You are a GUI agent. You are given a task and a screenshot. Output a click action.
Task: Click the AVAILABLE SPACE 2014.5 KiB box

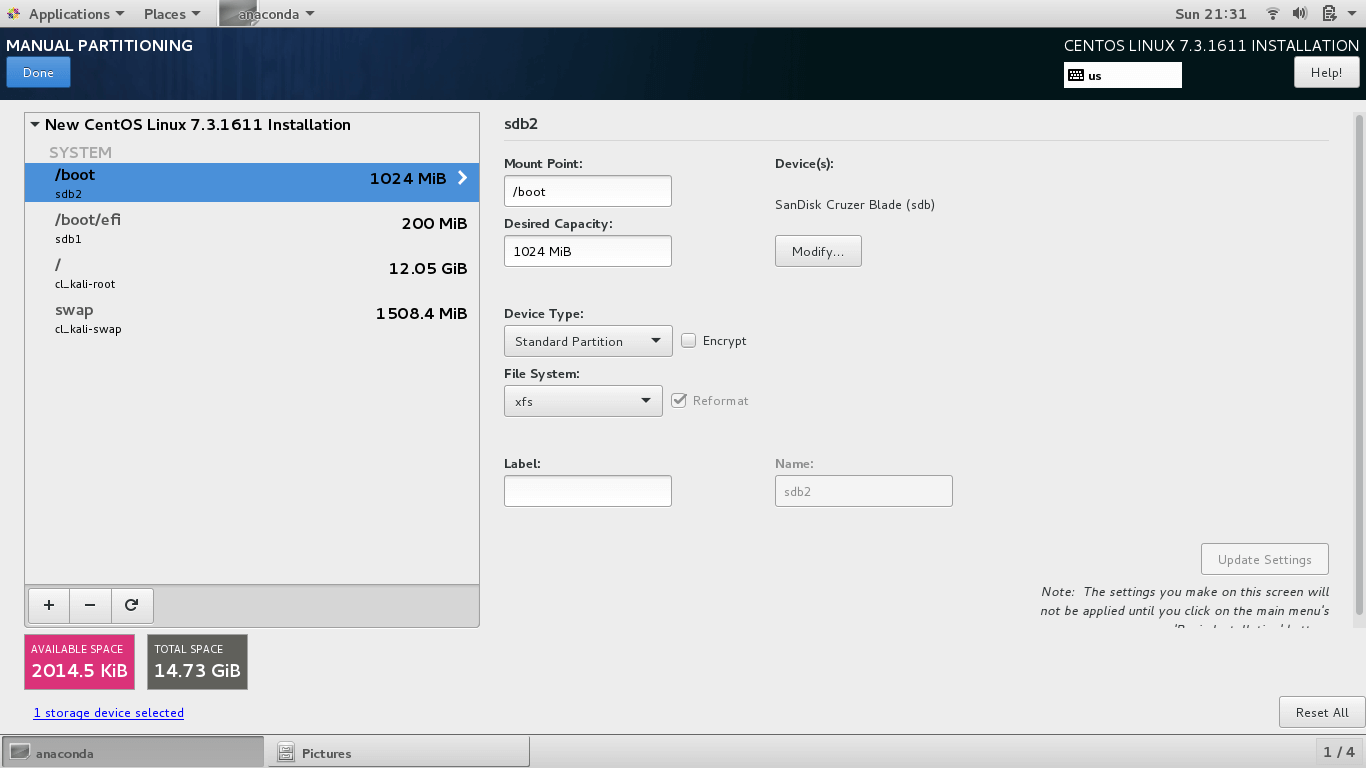79,662
